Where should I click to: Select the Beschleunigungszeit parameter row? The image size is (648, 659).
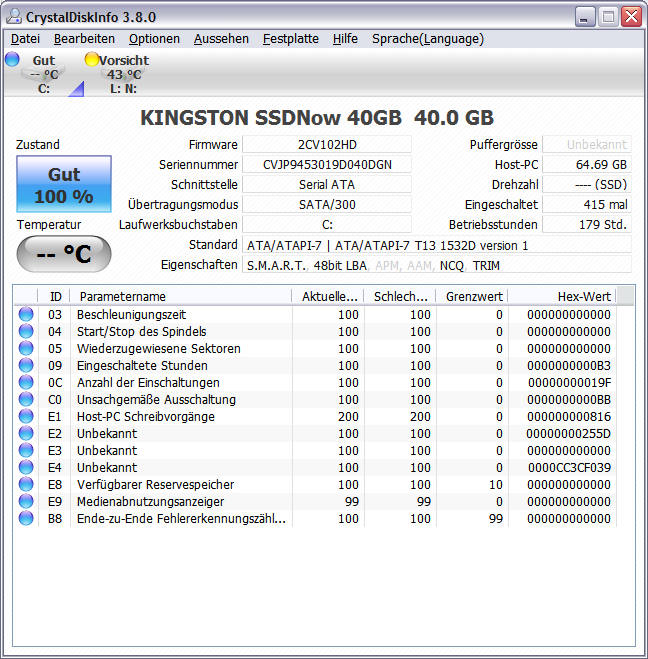point(315,314)
